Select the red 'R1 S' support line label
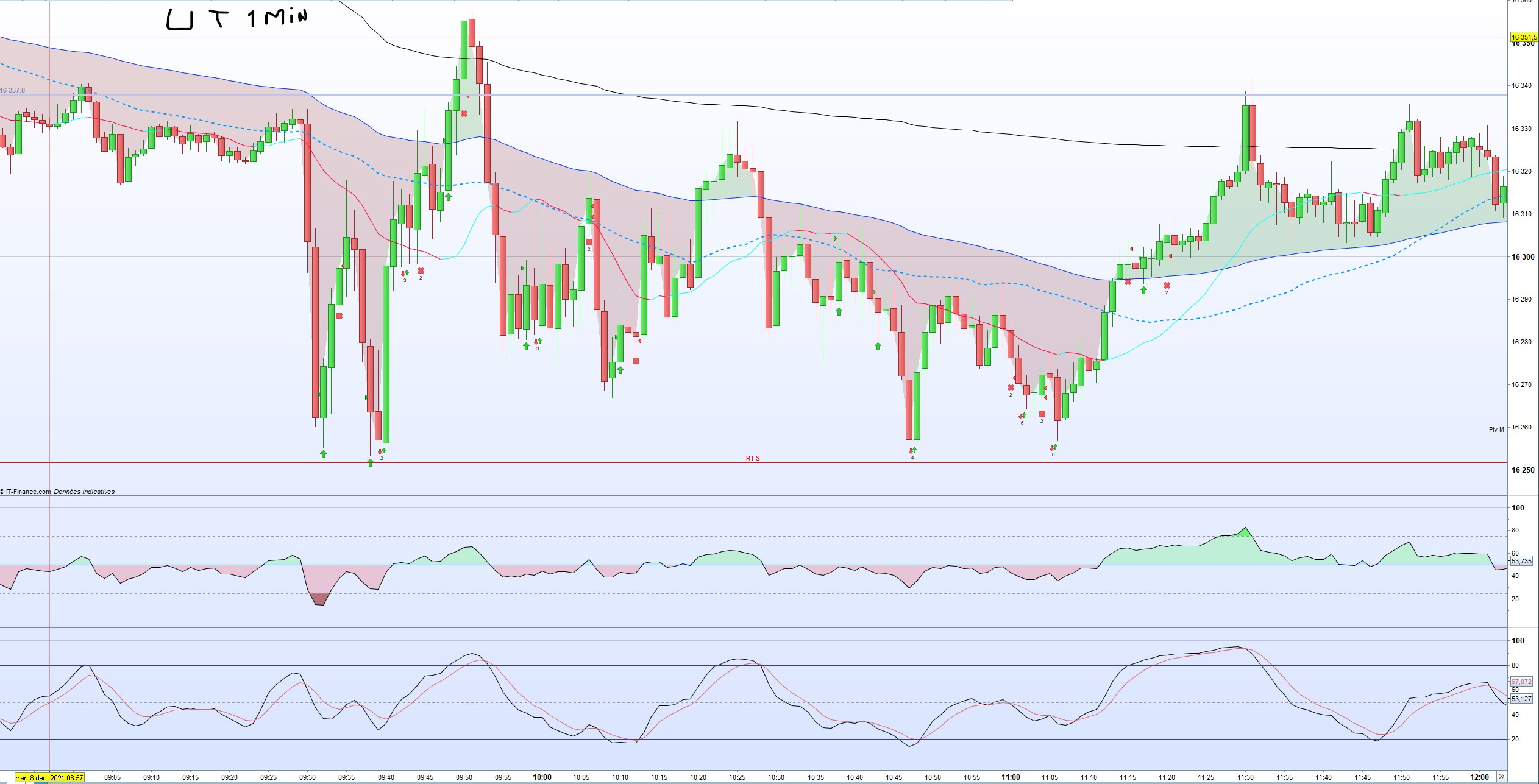The height and width of the screenshot is (784, 1539). [753, 458]
